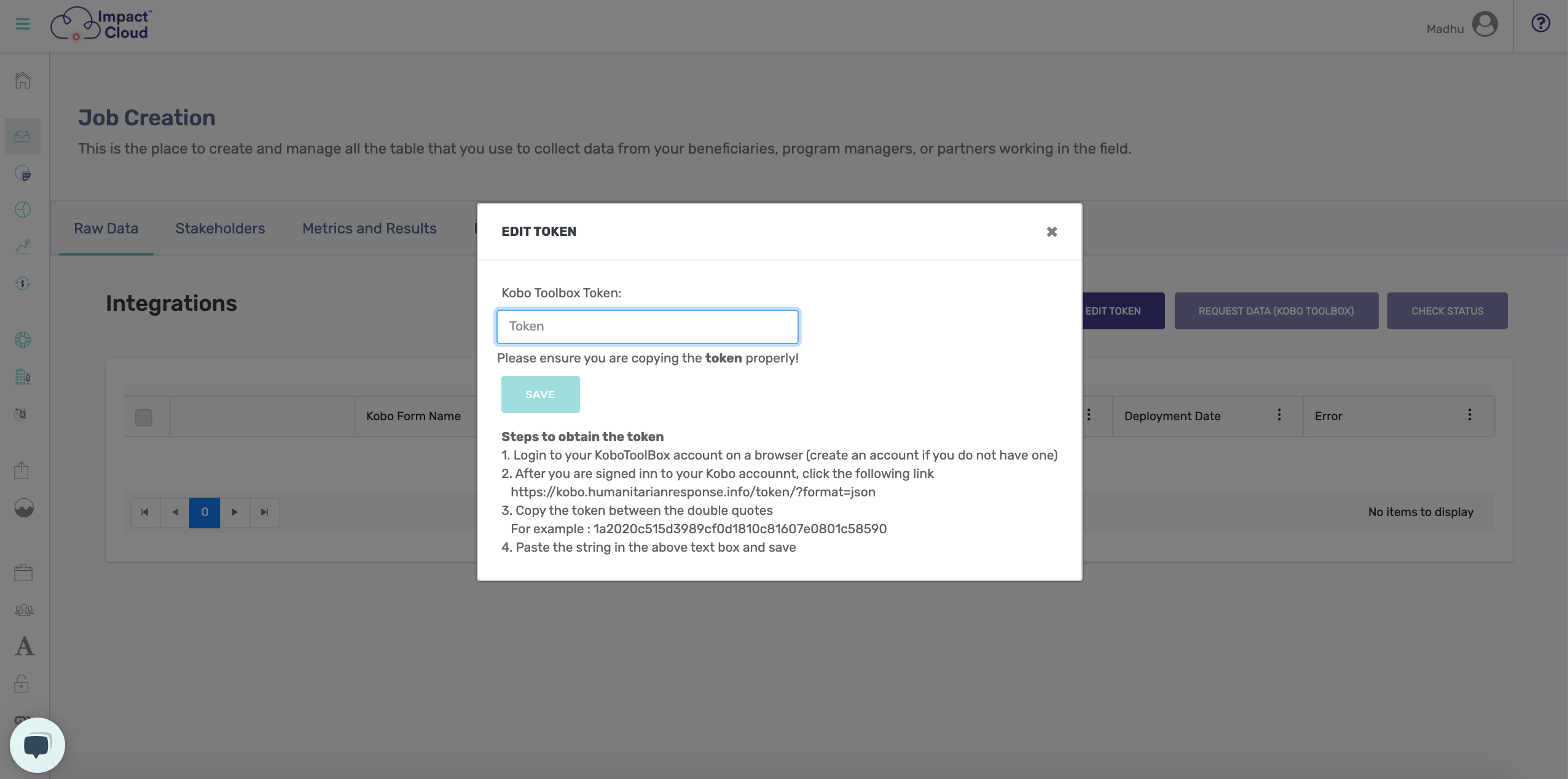The width and height of the screenshot is (1568, 779).
Task: Click the Check Status button
Action: click(x=1447, y=311)
